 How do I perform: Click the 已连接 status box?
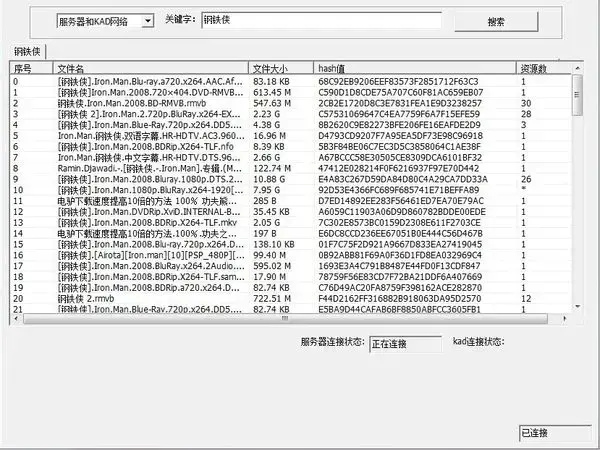click(555, 433)
